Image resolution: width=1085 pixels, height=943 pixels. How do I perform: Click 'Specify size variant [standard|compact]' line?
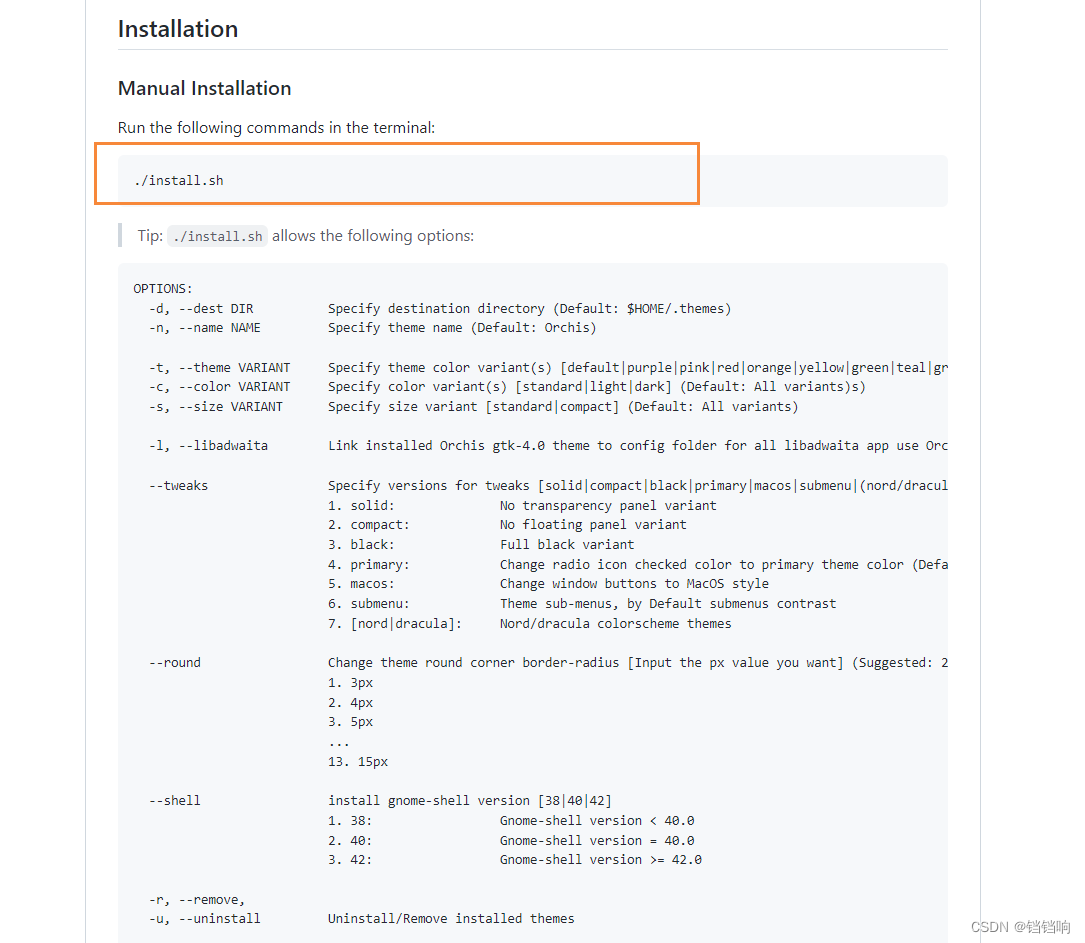pyautogui.click(x=563, y=407)
